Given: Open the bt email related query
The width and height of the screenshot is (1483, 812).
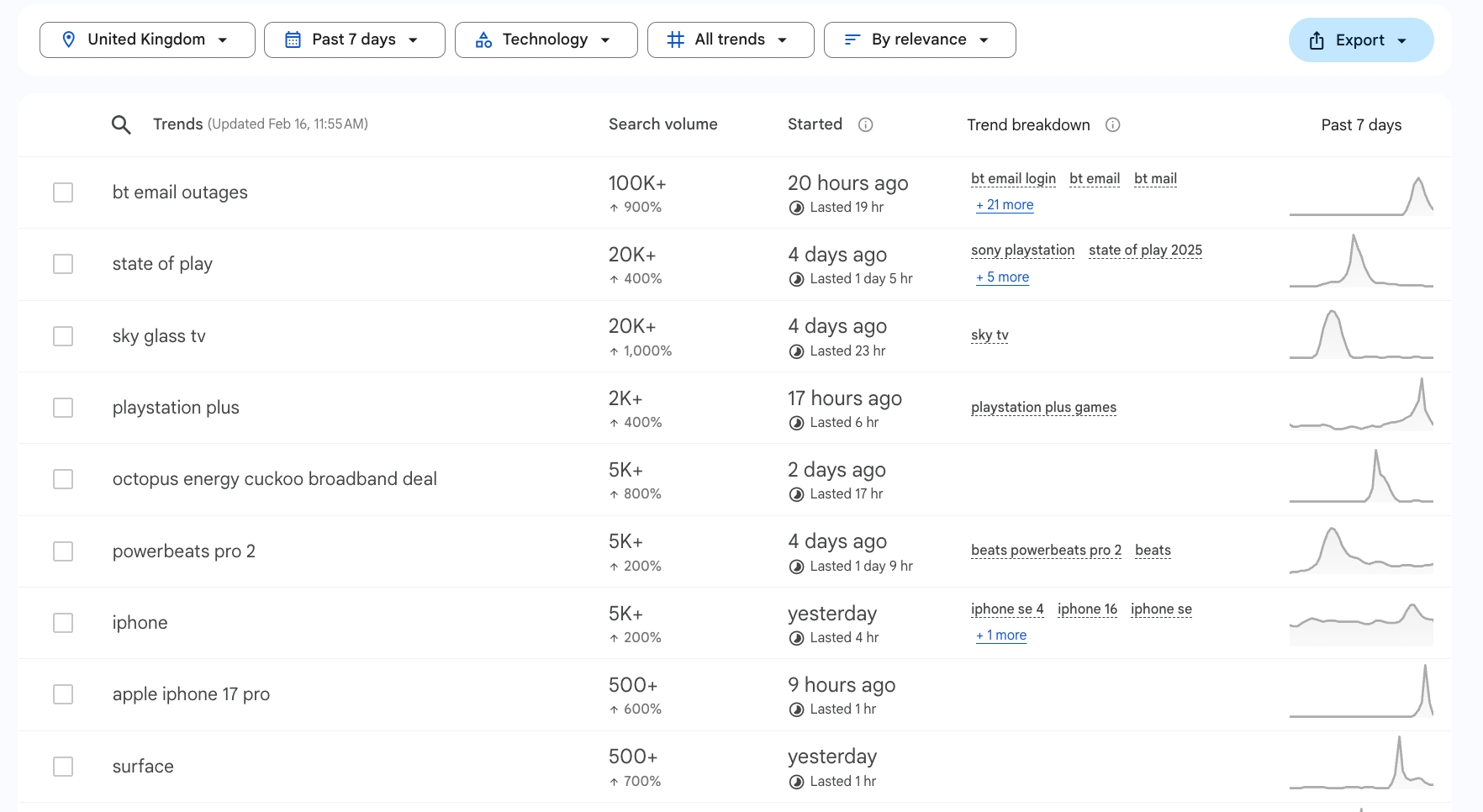Looking at the screenshot, I should 1095,178.
